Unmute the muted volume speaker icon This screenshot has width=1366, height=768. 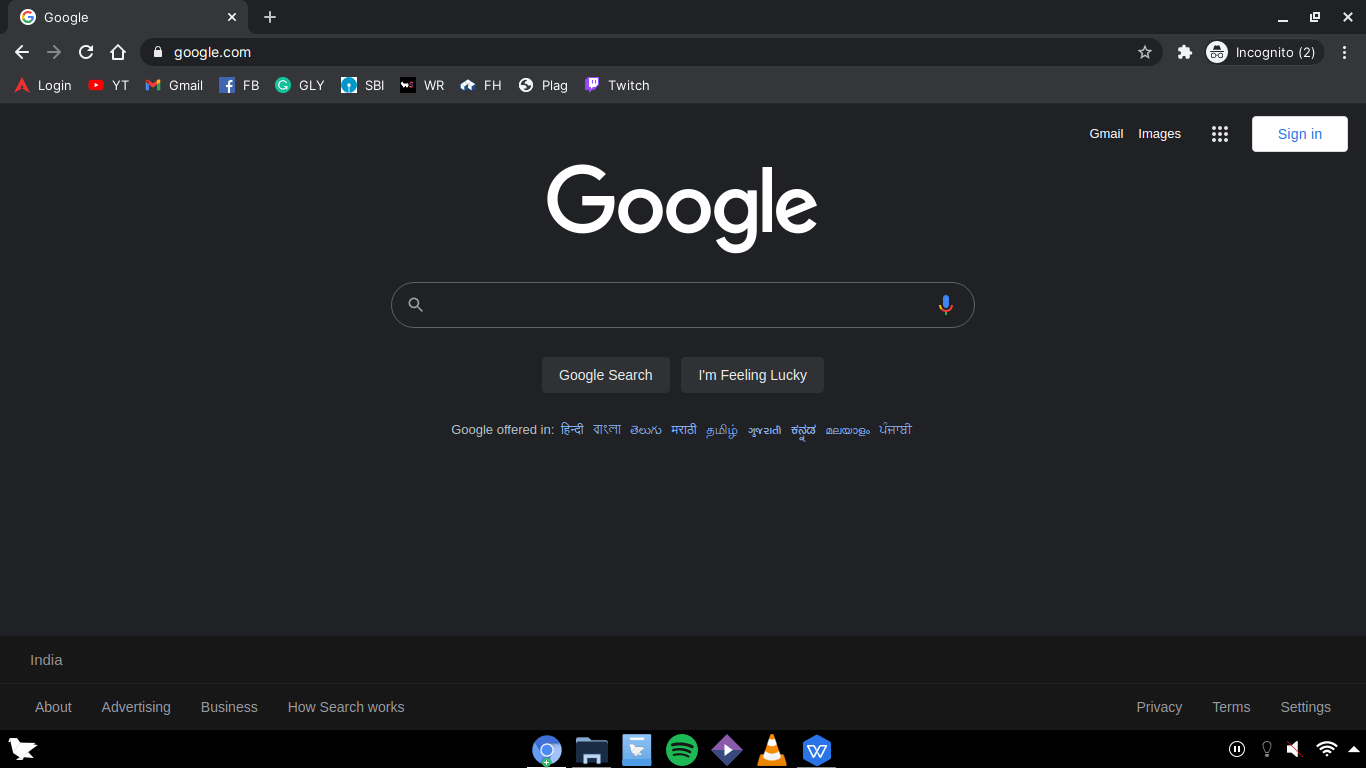pos(1294,749)
